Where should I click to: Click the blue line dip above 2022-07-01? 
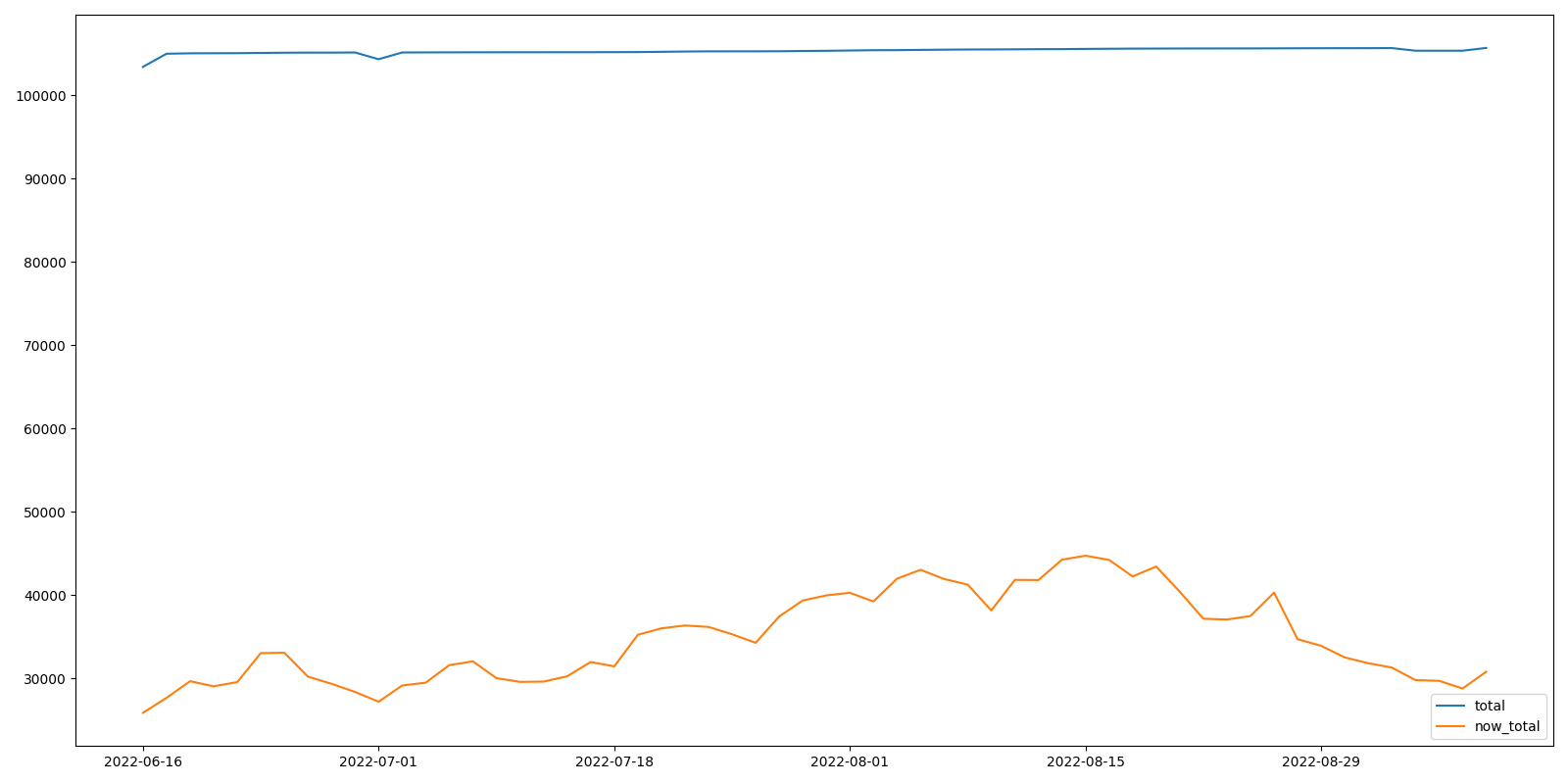coord(378,59)
